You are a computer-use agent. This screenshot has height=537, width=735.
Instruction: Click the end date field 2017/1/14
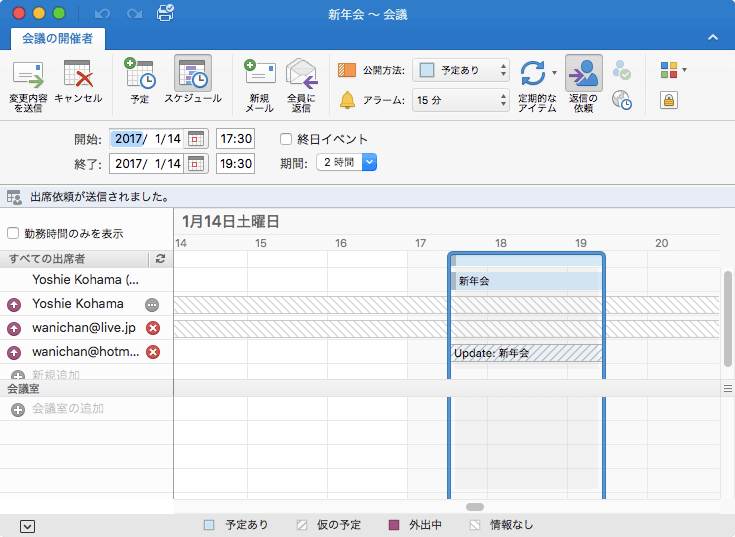pos(148,164)
